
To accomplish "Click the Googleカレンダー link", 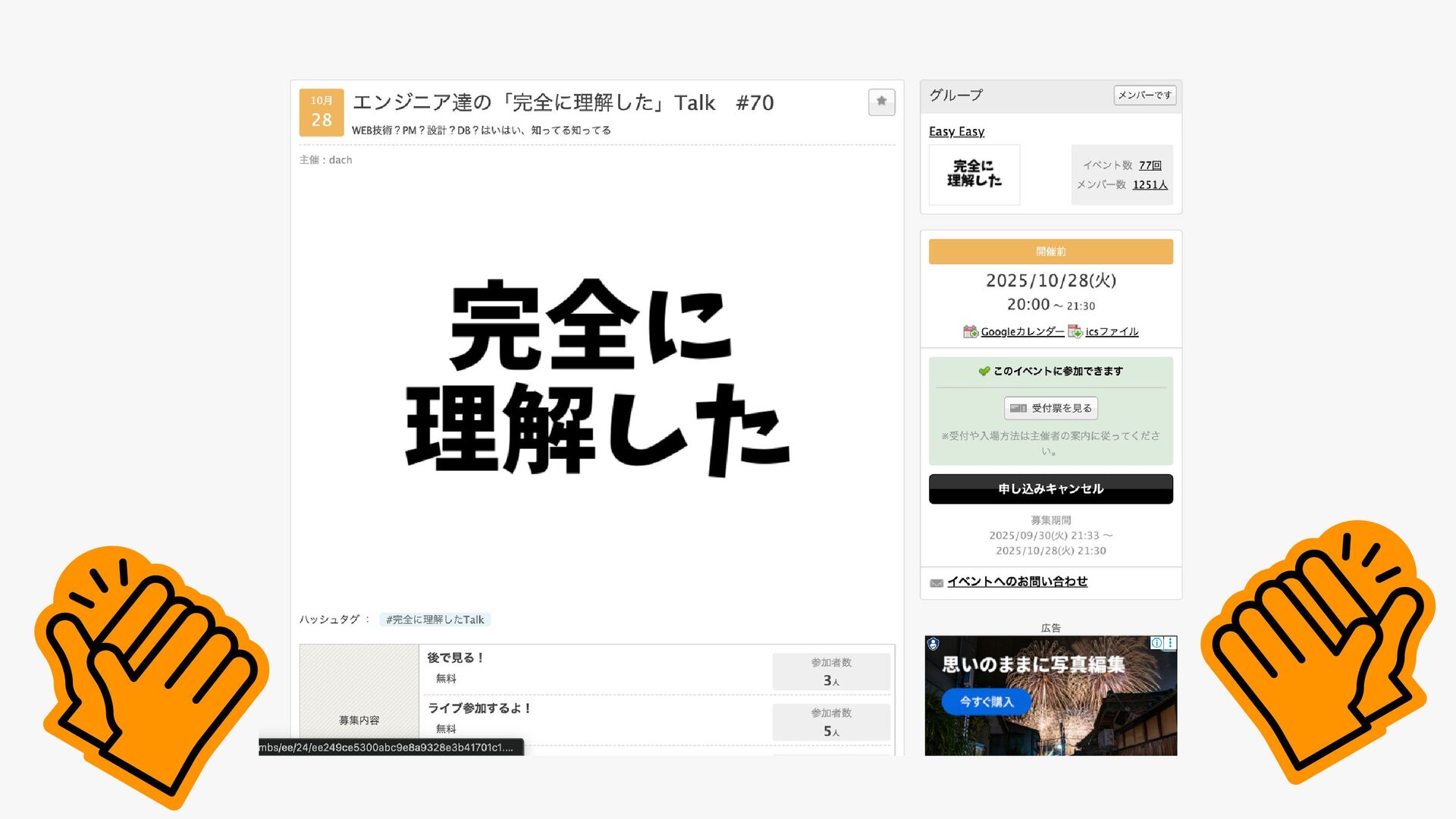I will pos(1021,331).
